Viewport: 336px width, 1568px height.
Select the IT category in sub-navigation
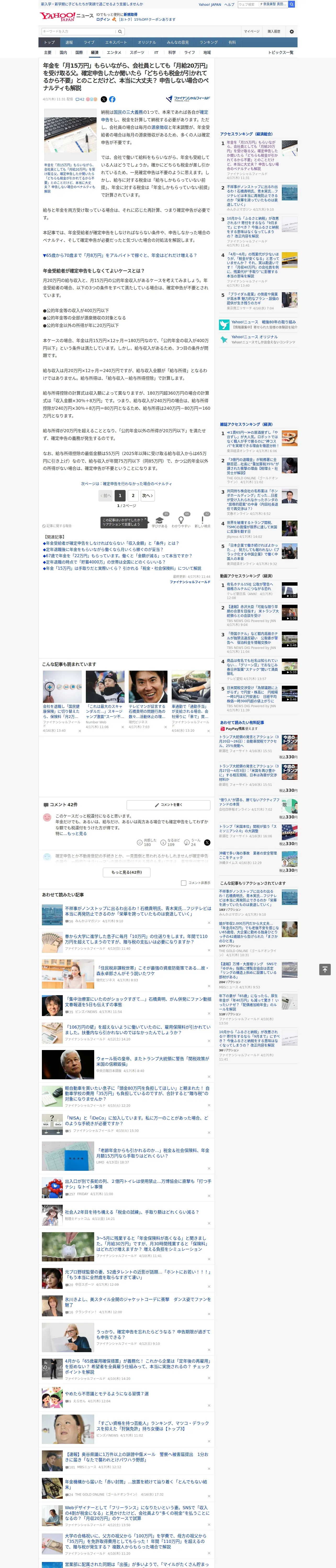(156, 52)
